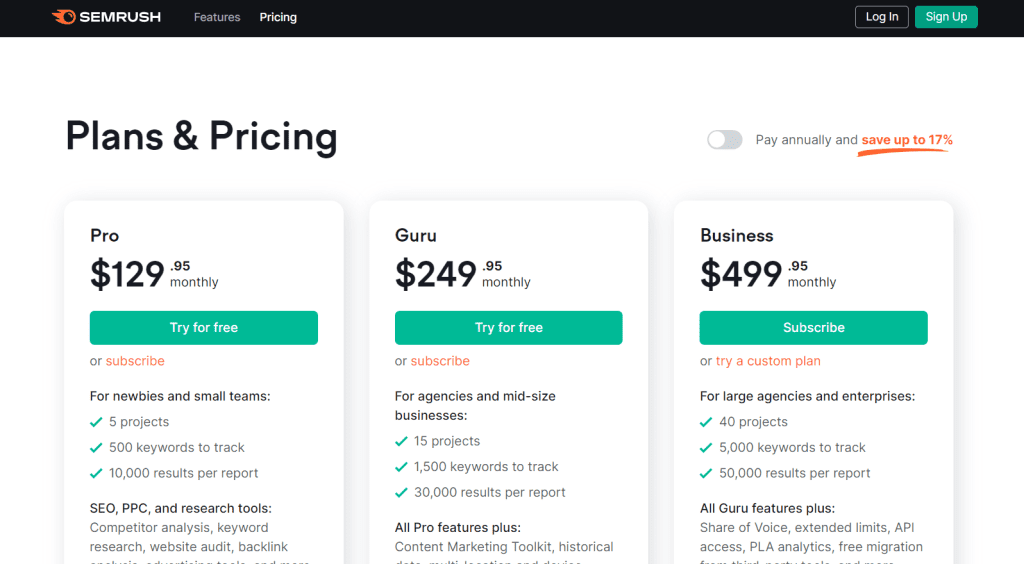Click 'For agencies and mid-size businesses:' text
1024x564 pixels.
point(475,406)
